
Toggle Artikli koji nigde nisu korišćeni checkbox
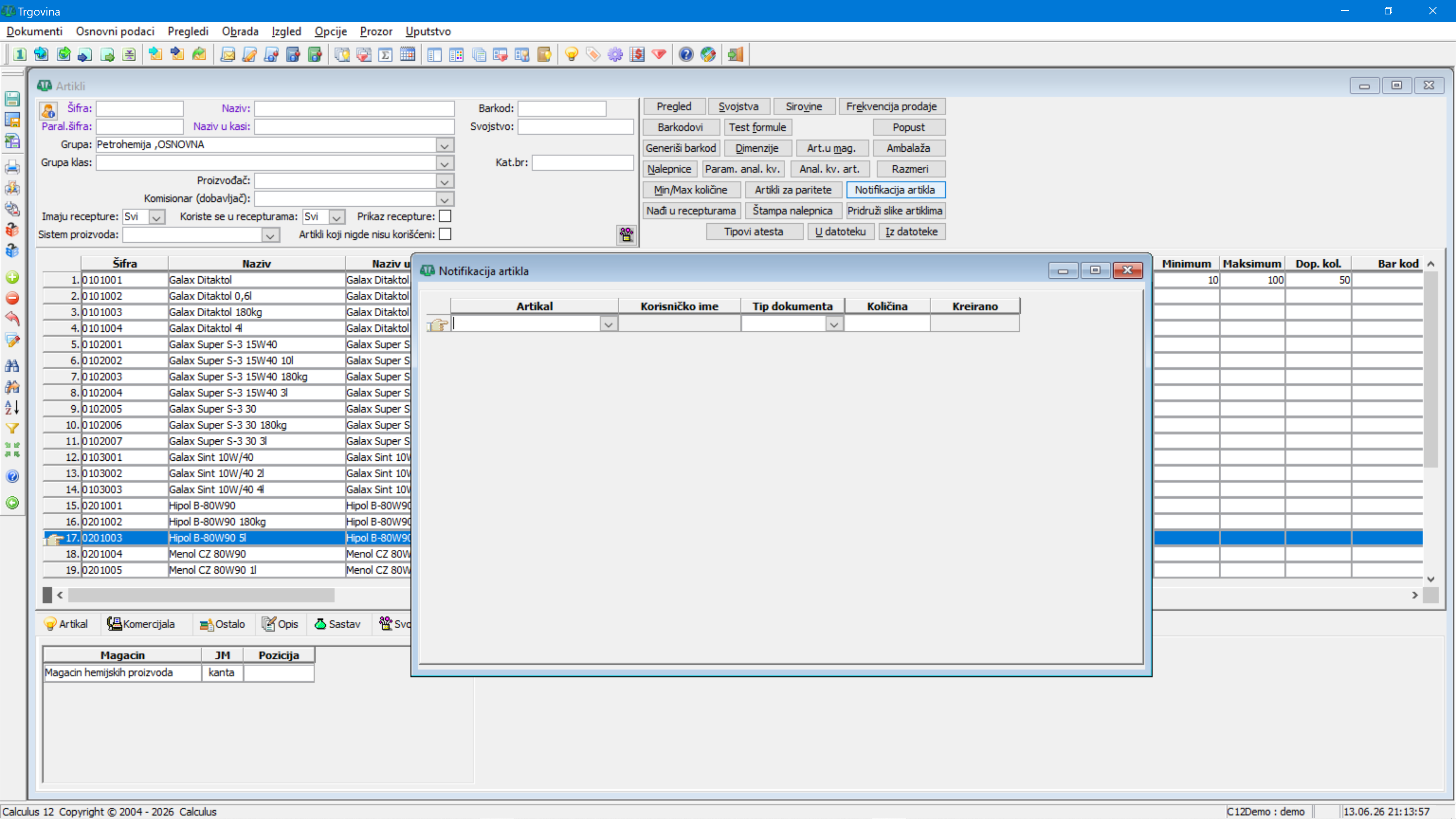[x=446, y=235]
